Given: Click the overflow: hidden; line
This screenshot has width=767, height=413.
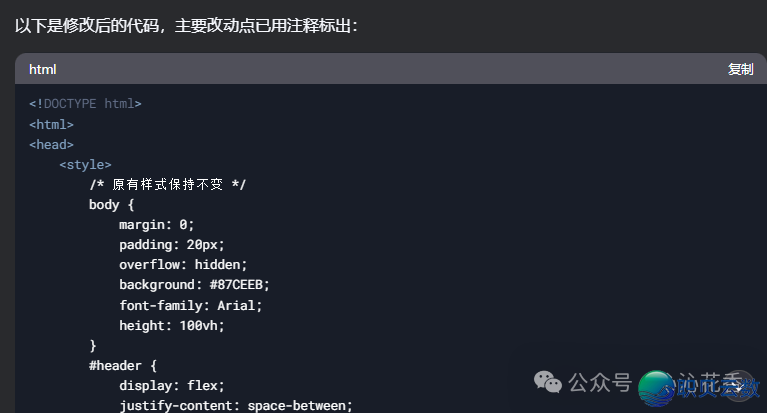Looking at the screenshot, I should pos(183,265).
